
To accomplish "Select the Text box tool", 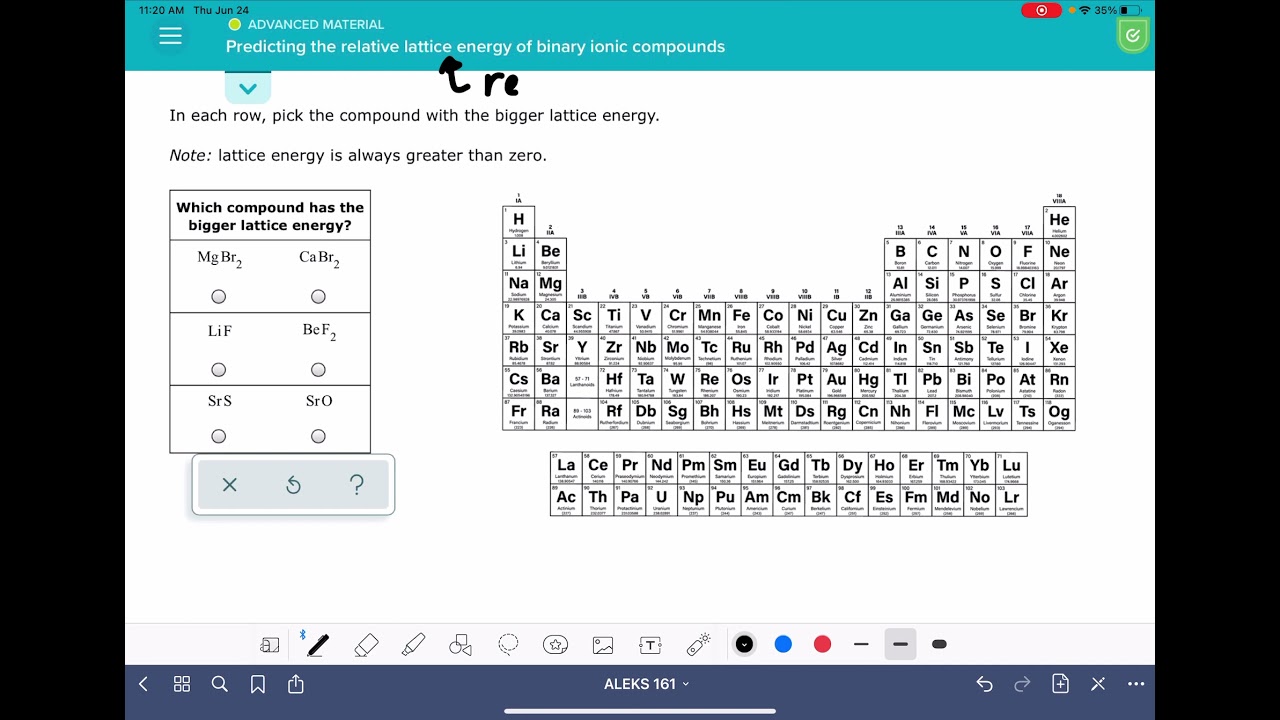I will 651,645.
